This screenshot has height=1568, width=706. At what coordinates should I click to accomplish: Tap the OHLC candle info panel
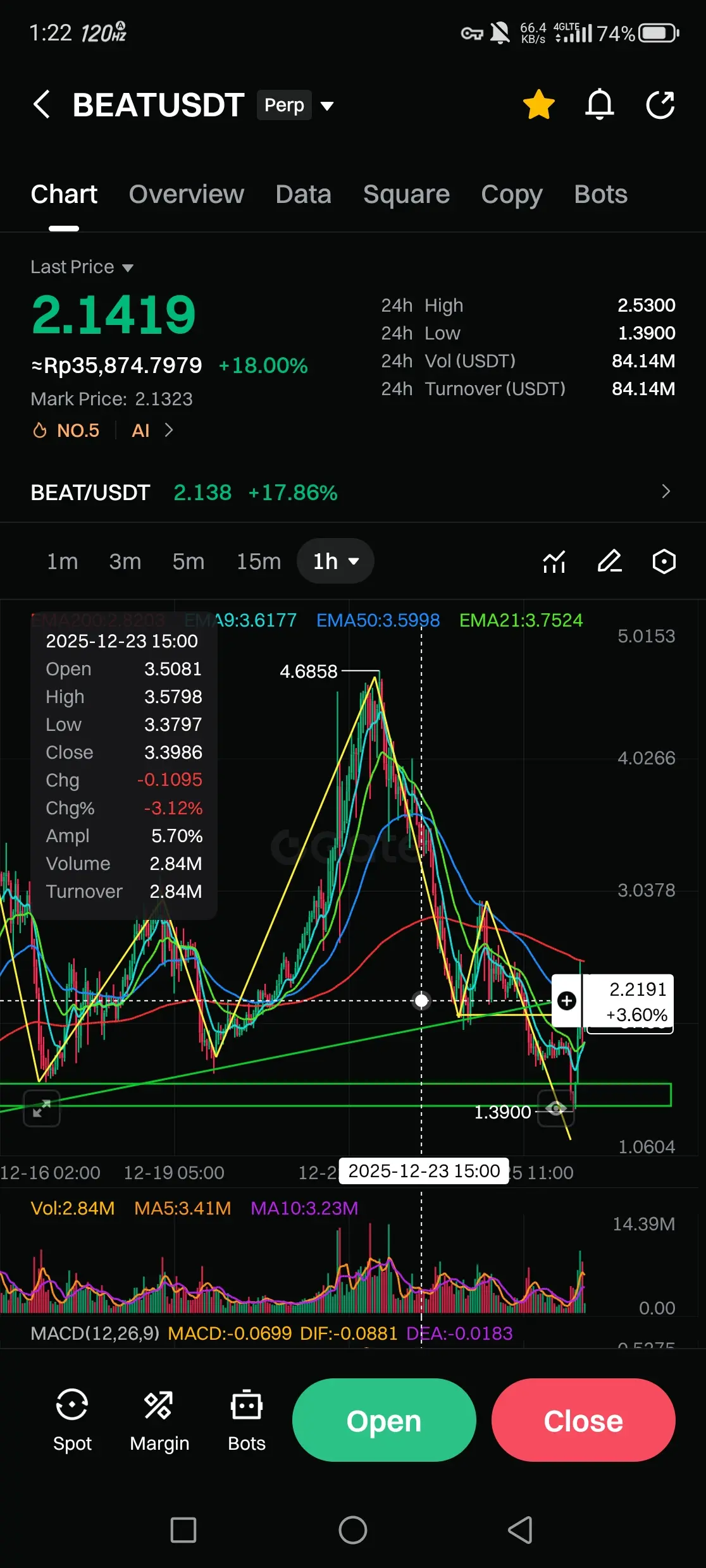click(124, 766)
